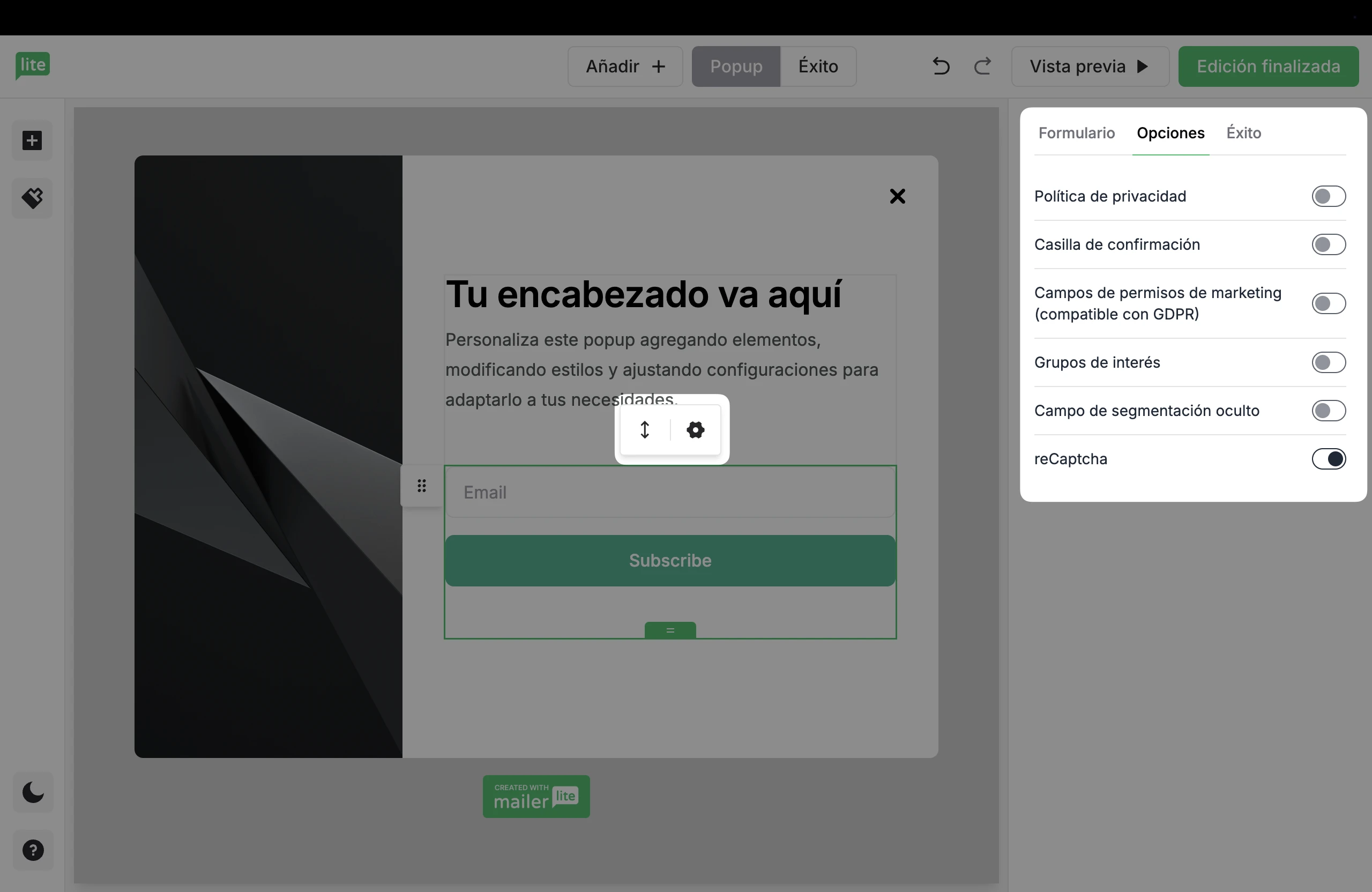Click the redo arrow
This screenshot has width=1372, height=892.
pyautogui.click(x=982, y=66)
